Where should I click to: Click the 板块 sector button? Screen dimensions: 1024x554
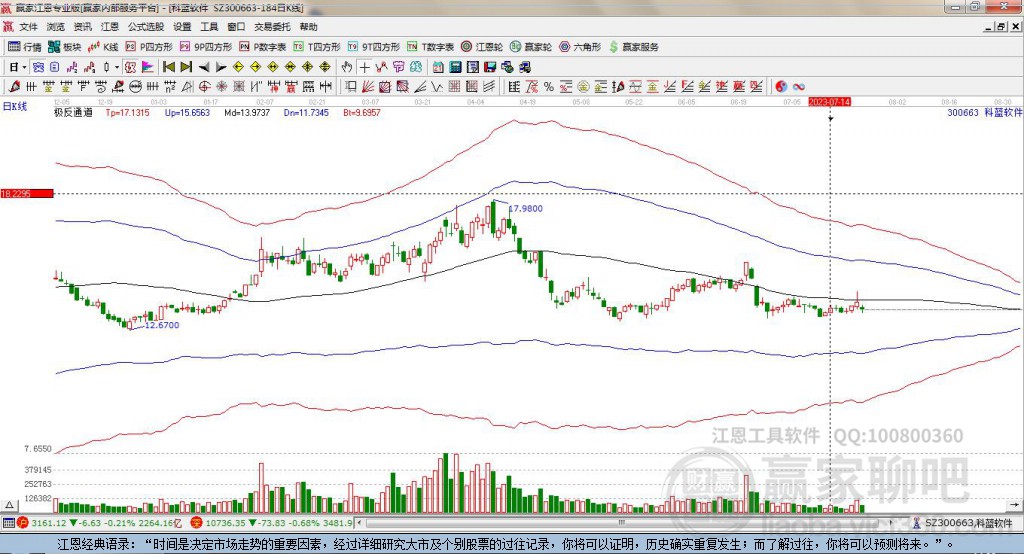pos(64,47)
